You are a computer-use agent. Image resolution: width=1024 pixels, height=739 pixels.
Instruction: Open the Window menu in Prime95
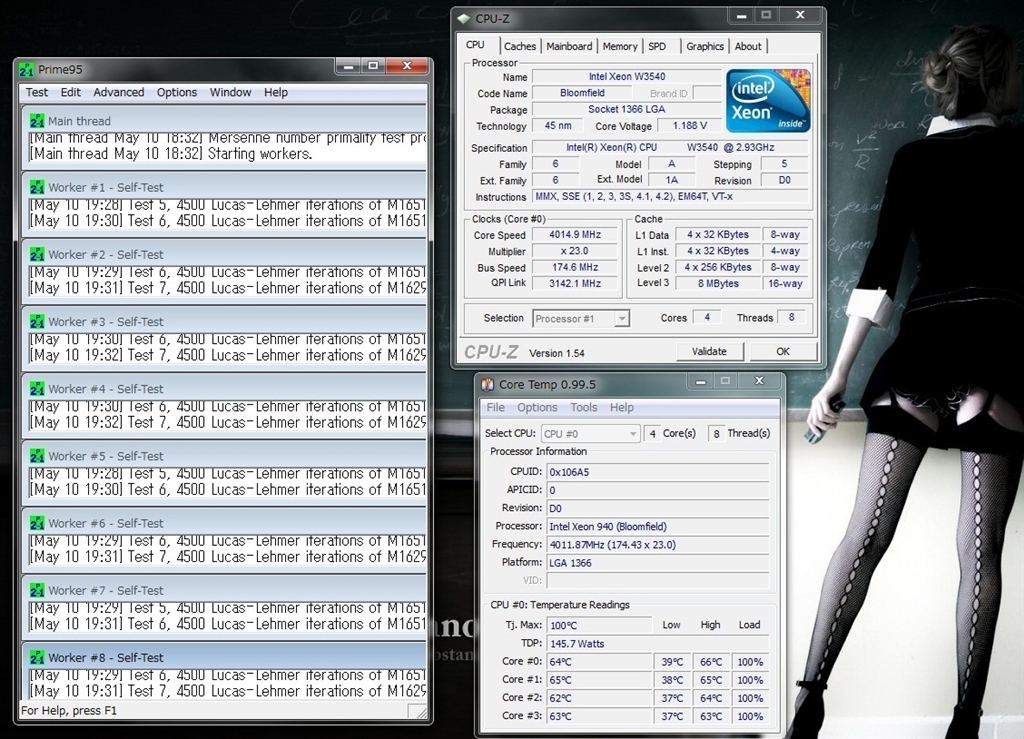(230, 93)
